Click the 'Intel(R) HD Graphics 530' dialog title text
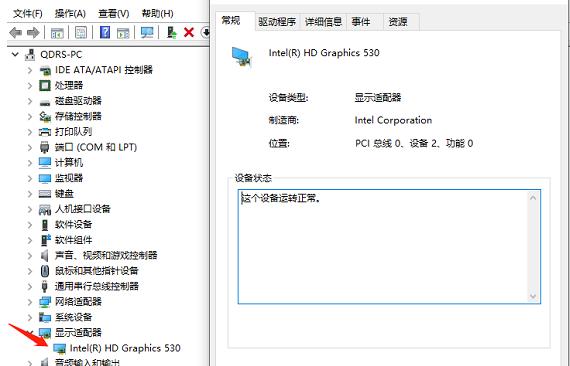This screenshot has height=366, width=570. (x=324, y=53)
